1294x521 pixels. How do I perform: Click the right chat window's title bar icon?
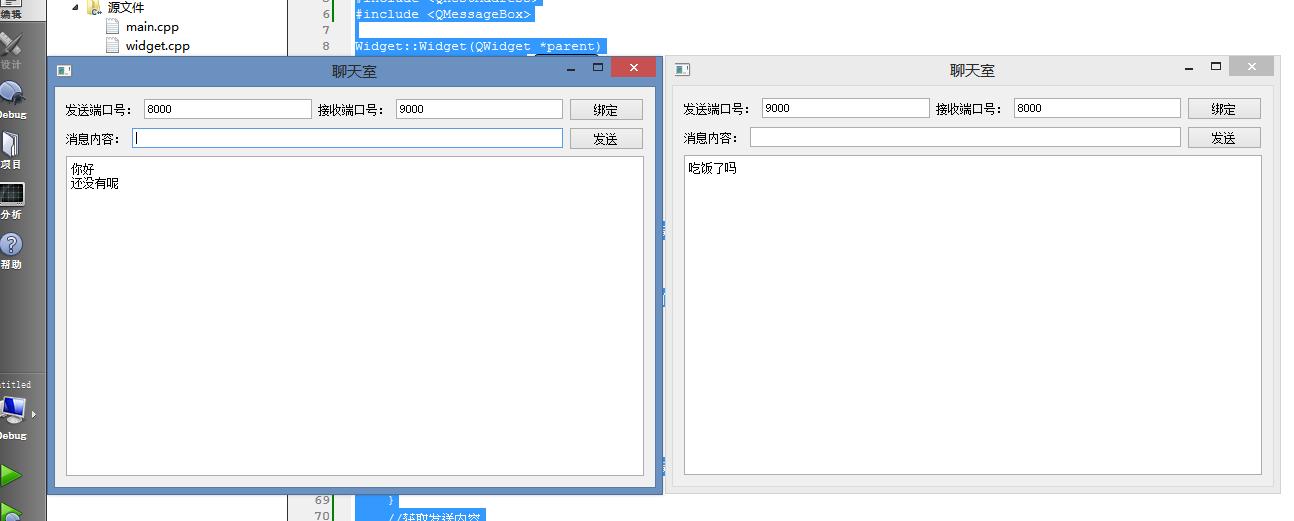(x=682, y=70)
